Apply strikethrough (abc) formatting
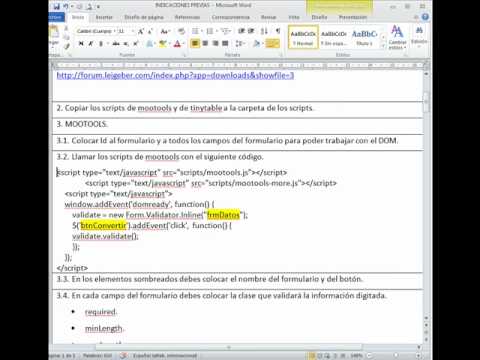Image resolution: width=480 pixels, height=360 pixels. (116, 43)
